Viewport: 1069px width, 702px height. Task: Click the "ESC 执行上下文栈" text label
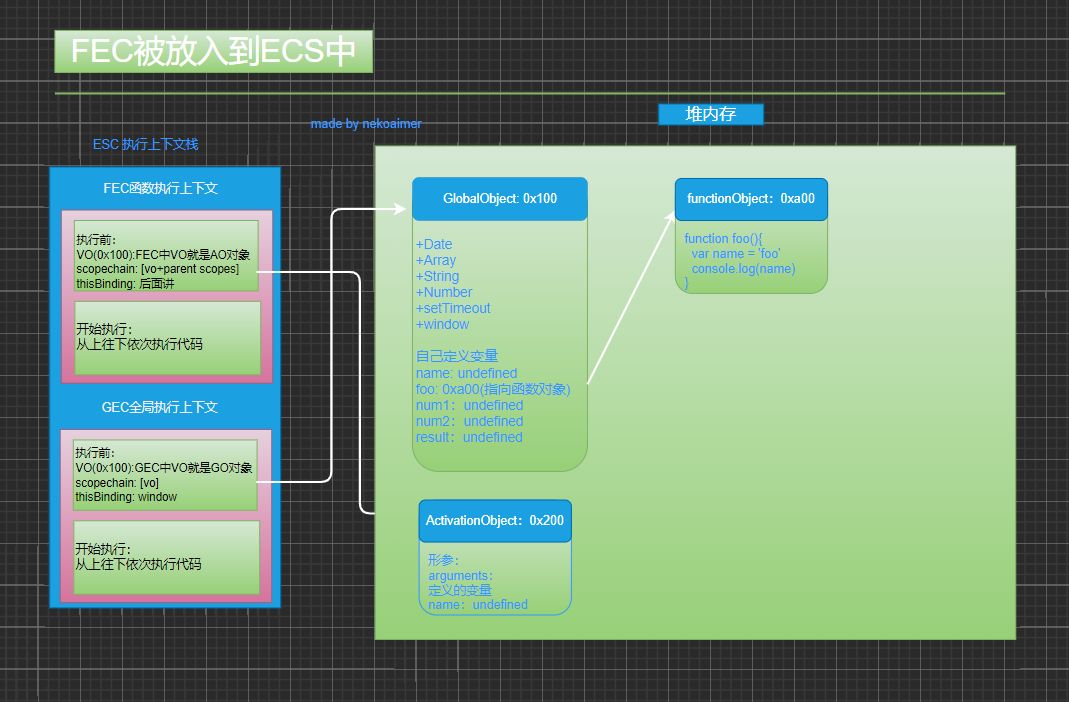(145, 144)
